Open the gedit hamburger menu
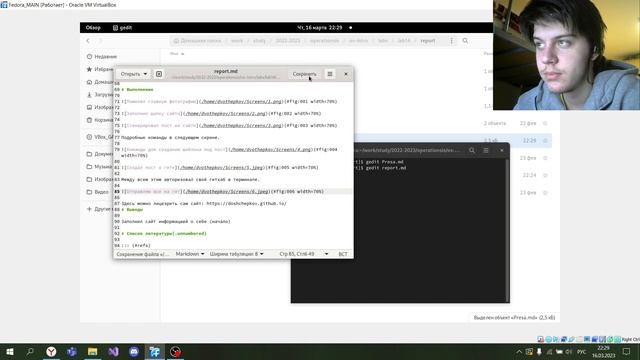640x360 pixels. tap(330, 74)
